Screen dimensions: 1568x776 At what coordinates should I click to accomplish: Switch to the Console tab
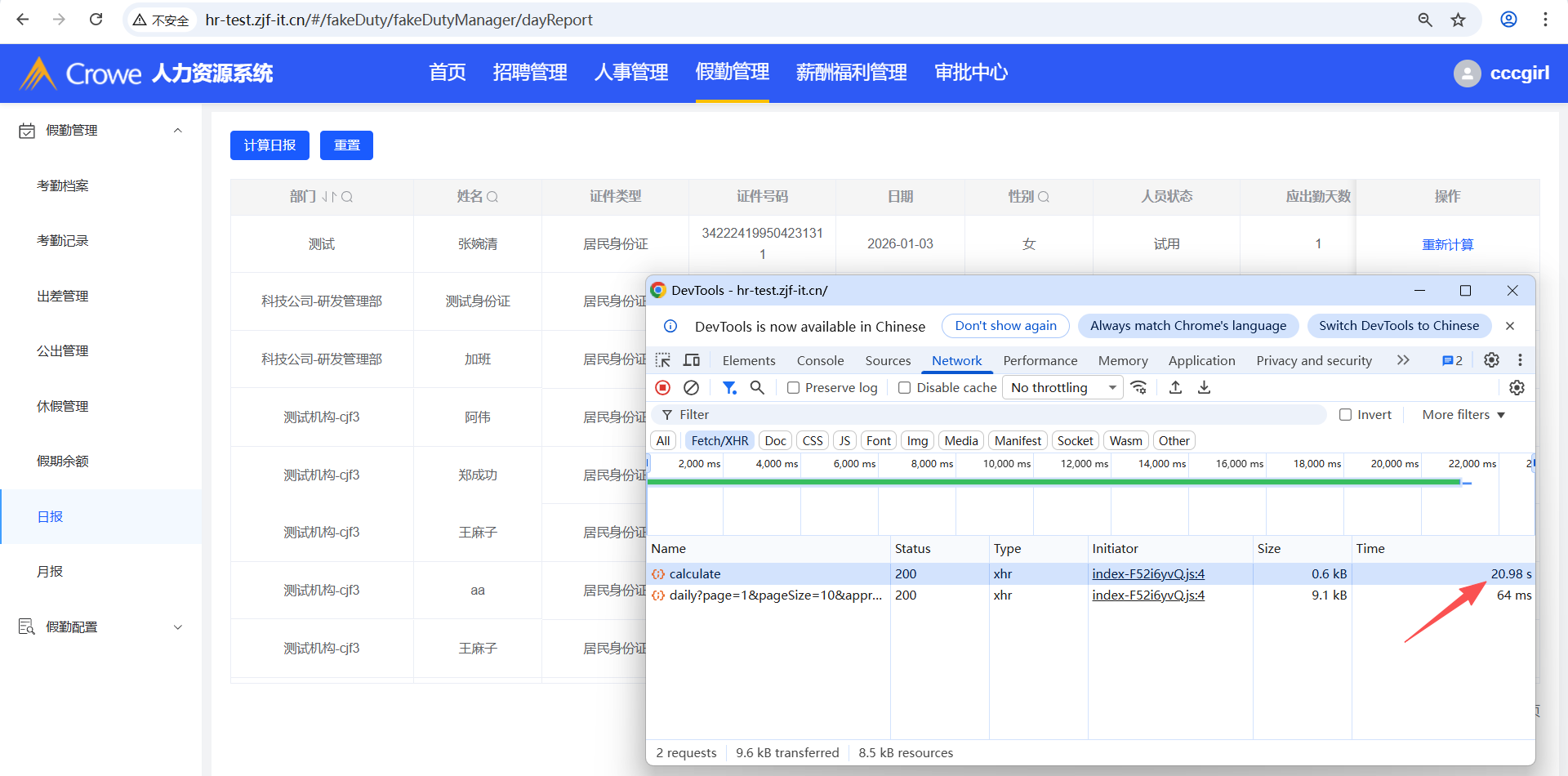coord(820,361)
